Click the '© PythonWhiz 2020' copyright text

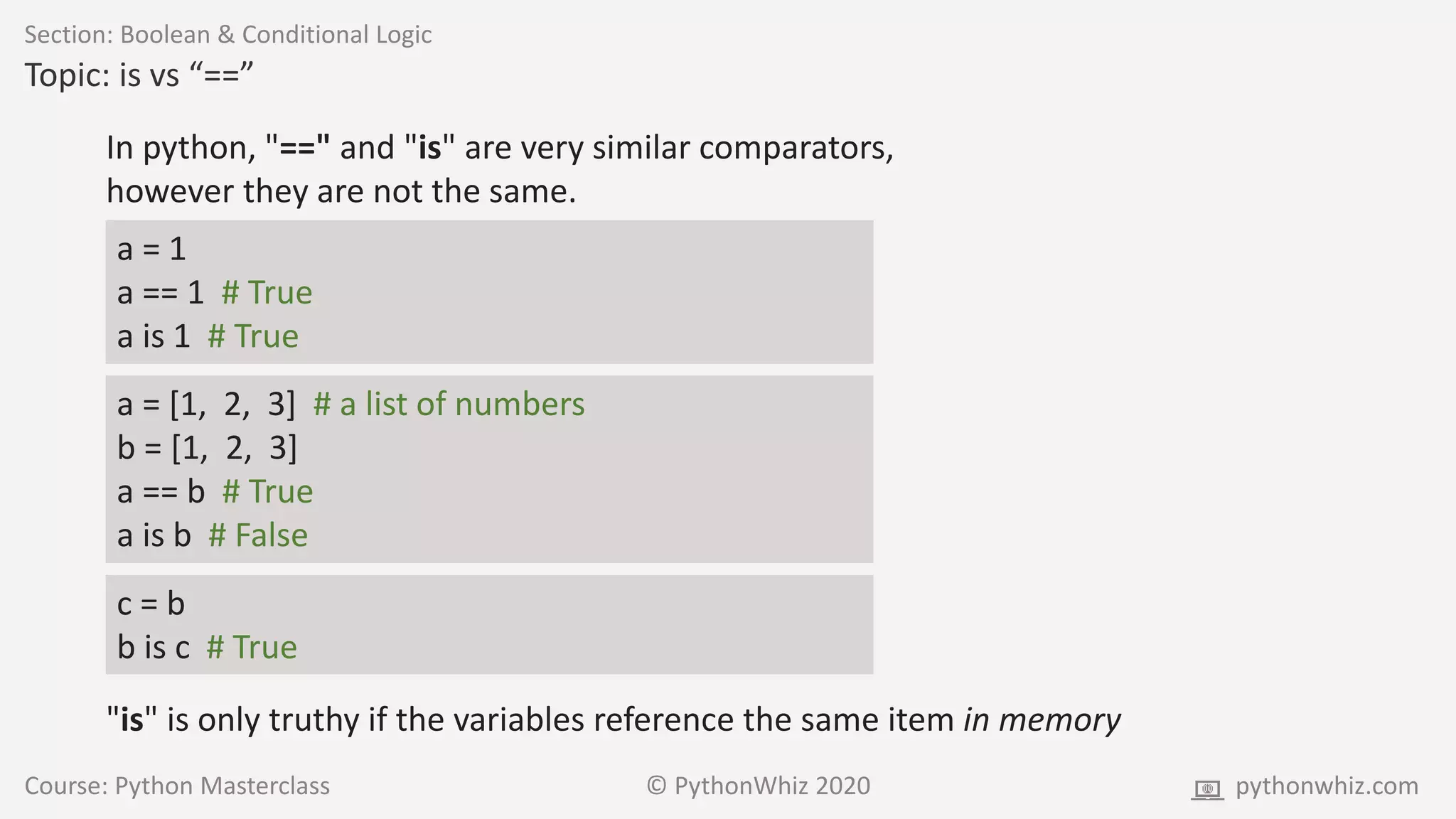758,786
